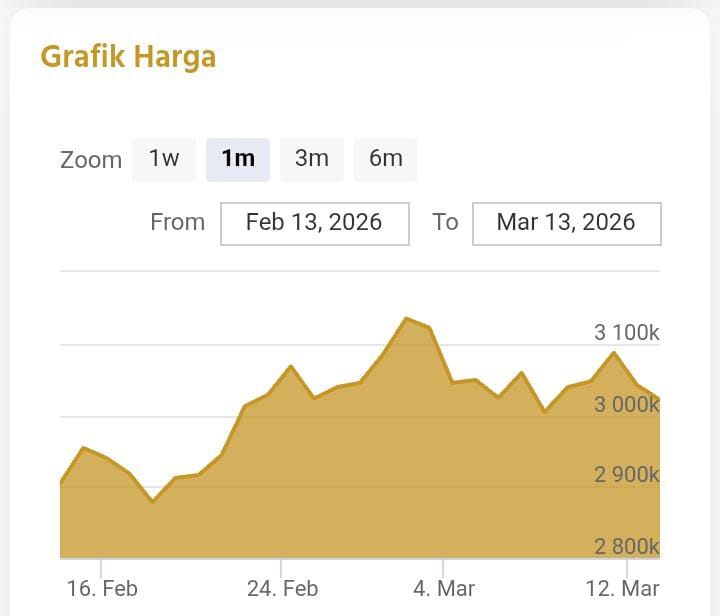720x616 pixels.
Task: Click the 3 100k price label
Action: click(626, 333)
